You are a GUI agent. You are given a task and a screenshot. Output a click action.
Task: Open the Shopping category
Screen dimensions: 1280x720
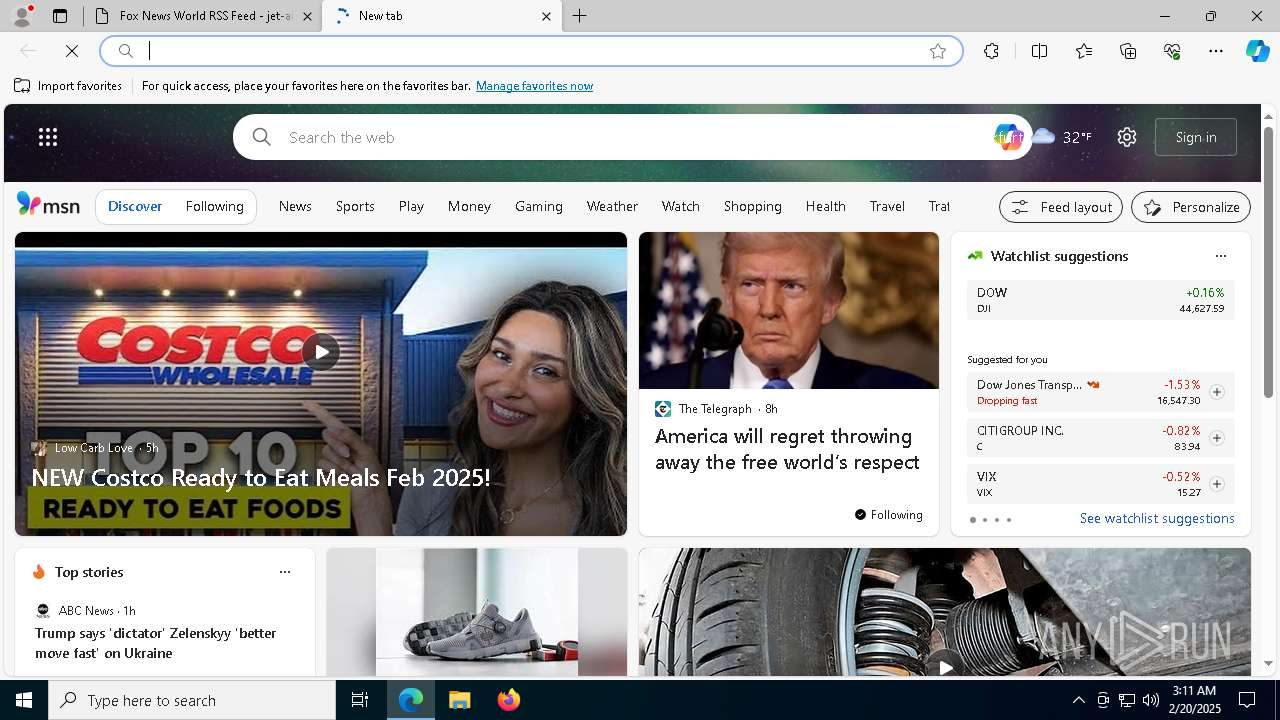pos(753,206)
